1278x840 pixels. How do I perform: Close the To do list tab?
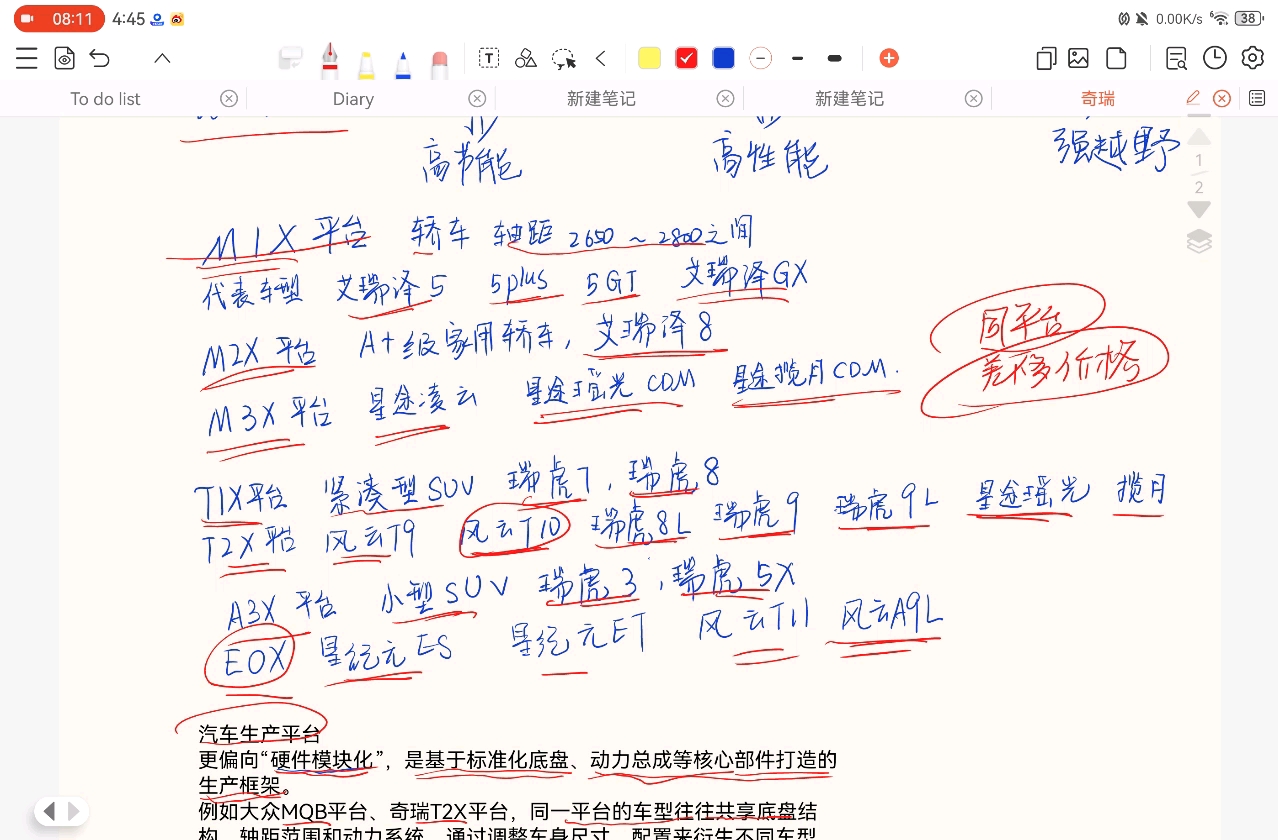coord(229,98)
